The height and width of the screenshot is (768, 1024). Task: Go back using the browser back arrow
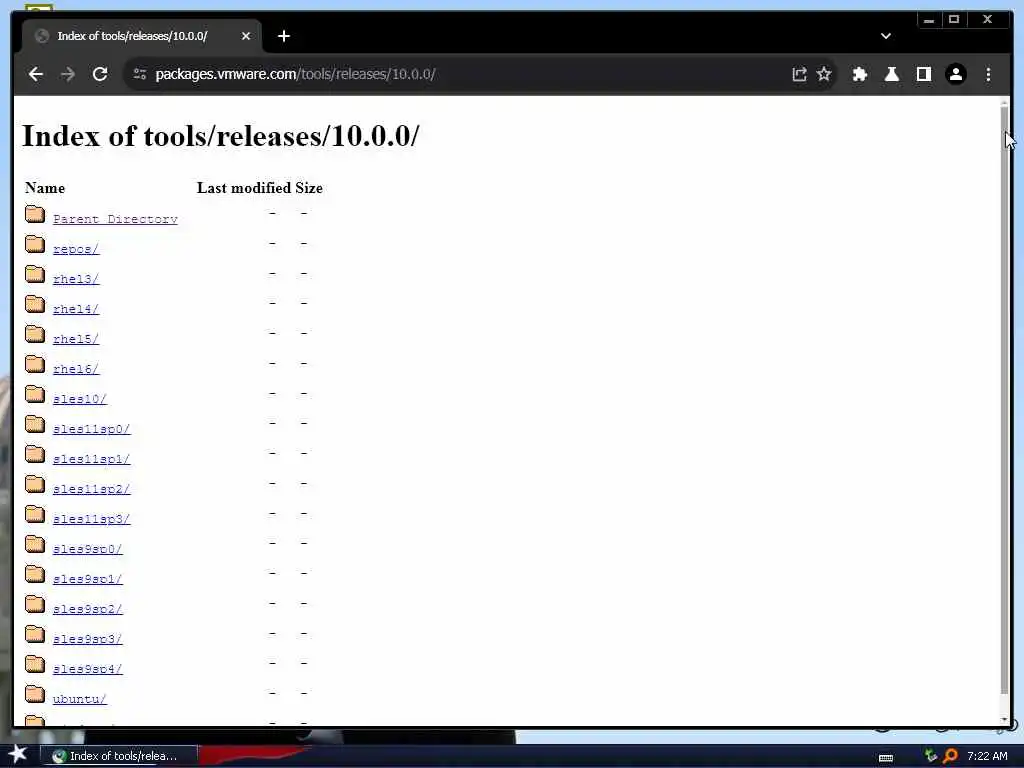pyautogui.click(x=36, y=74)
